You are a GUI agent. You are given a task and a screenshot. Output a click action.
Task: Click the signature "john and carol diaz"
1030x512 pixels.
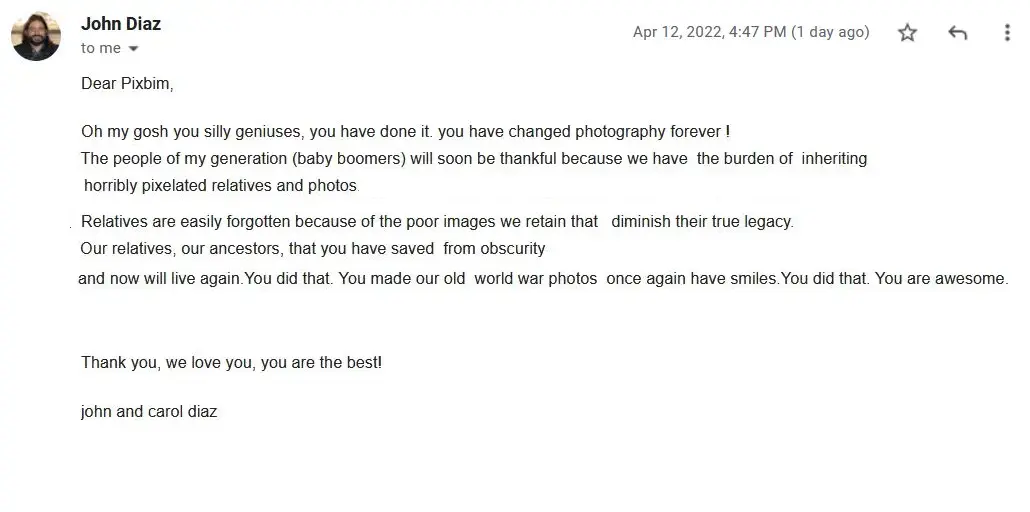point(149,411)
